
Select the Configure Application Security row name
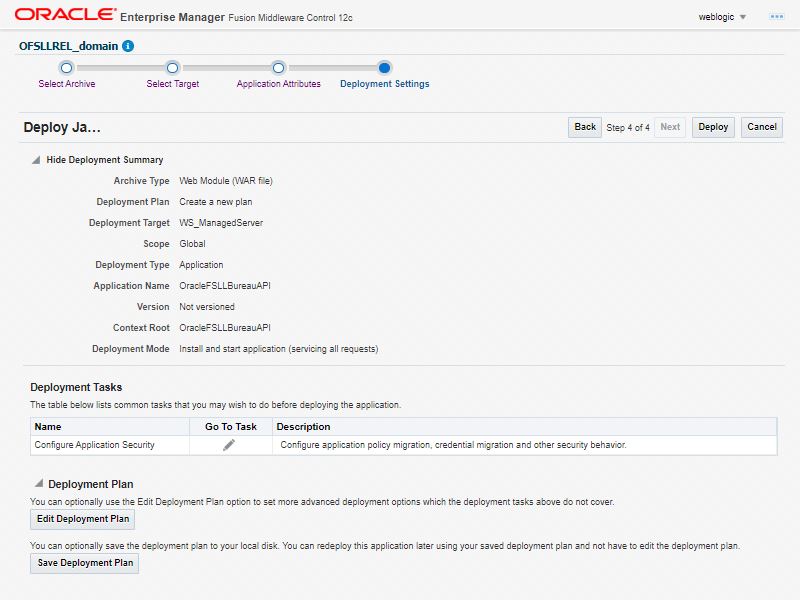click(94, 445)
